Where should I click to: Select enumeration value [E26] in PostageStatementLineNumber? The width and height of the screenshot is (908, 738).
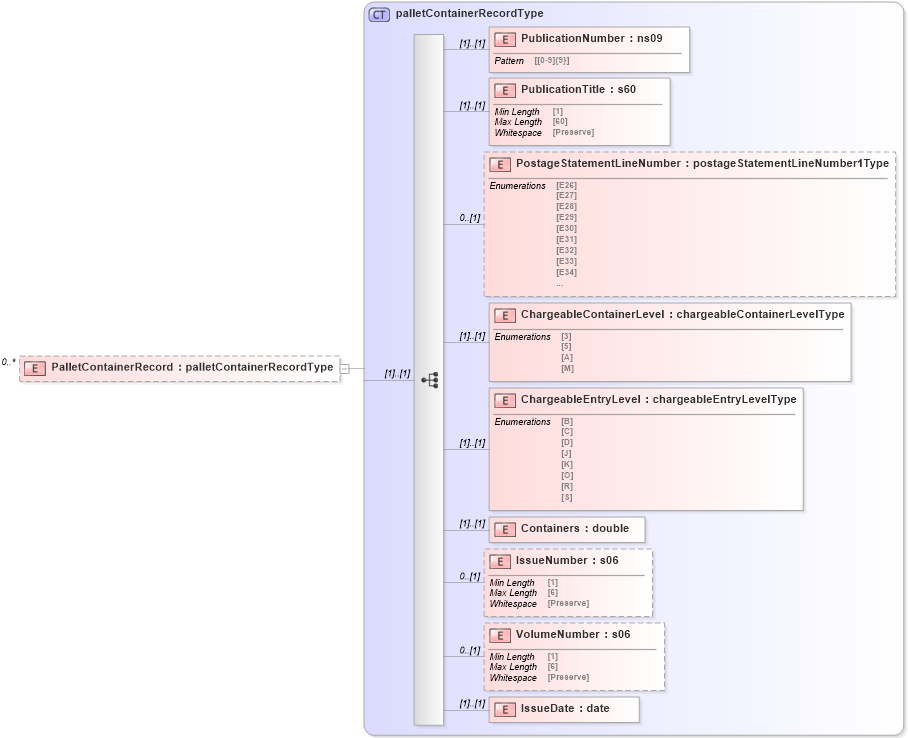566,185
